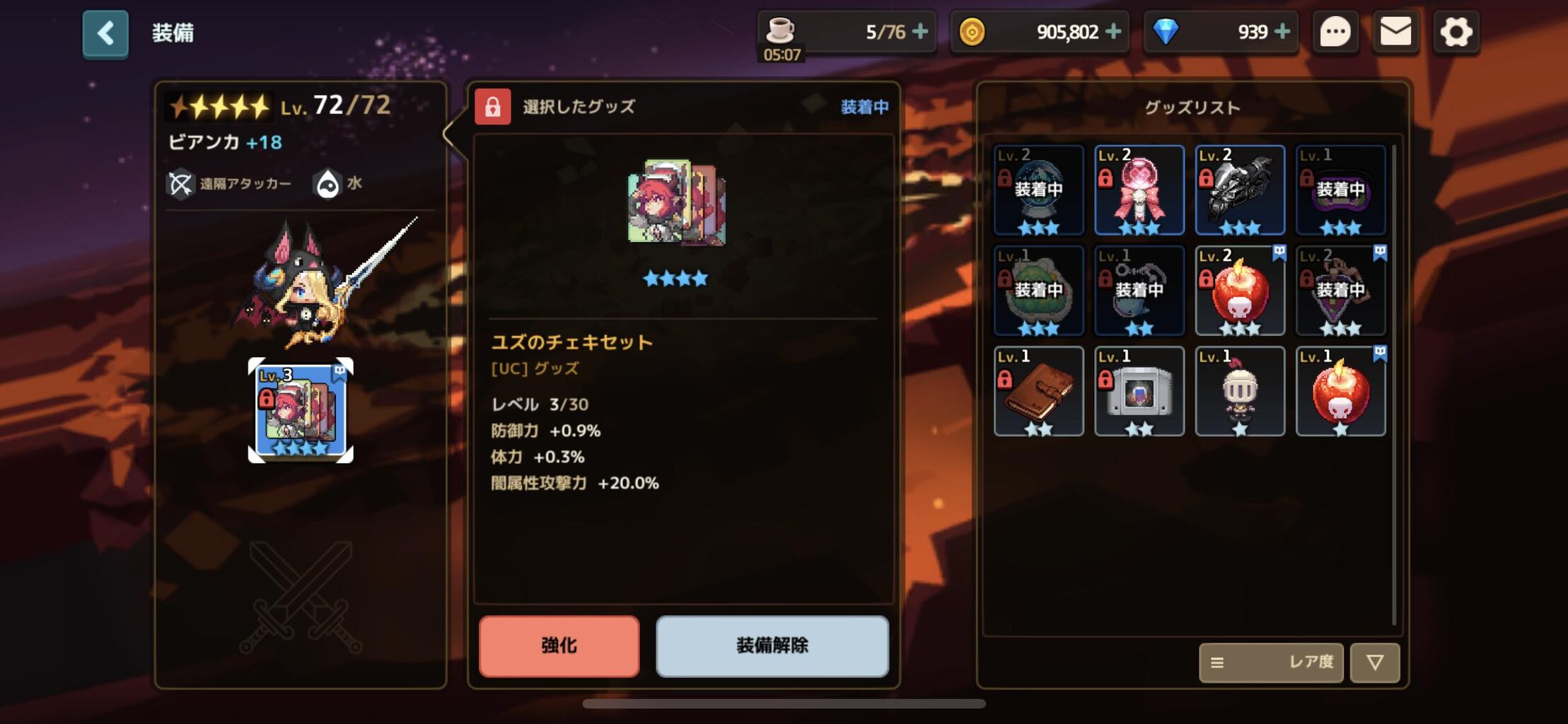Image resolution: width=1568 pixels, height=724 pixels.
Task: Select the Lv. 1 knight helmet figure item
Action: tap(1240, 391)
